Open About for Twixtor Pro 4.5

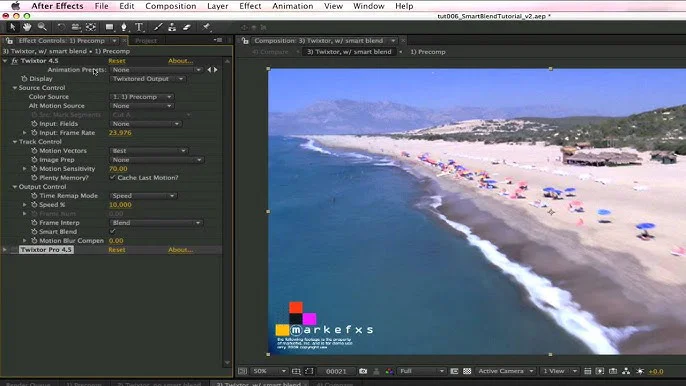click(181, 249)
